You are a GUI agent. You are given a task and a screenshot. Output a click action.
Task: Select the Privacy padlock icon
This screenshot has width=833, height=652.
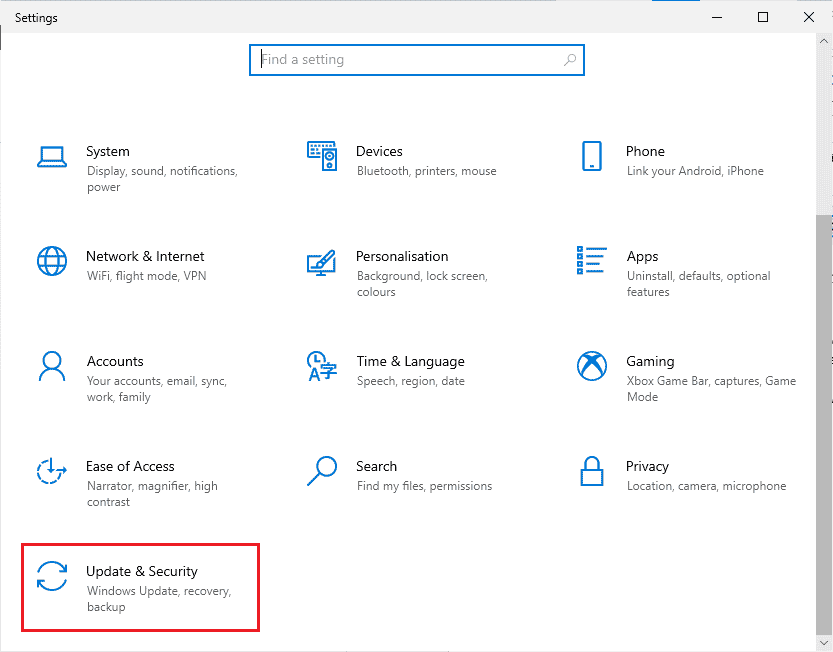click(x=592, y=471)
